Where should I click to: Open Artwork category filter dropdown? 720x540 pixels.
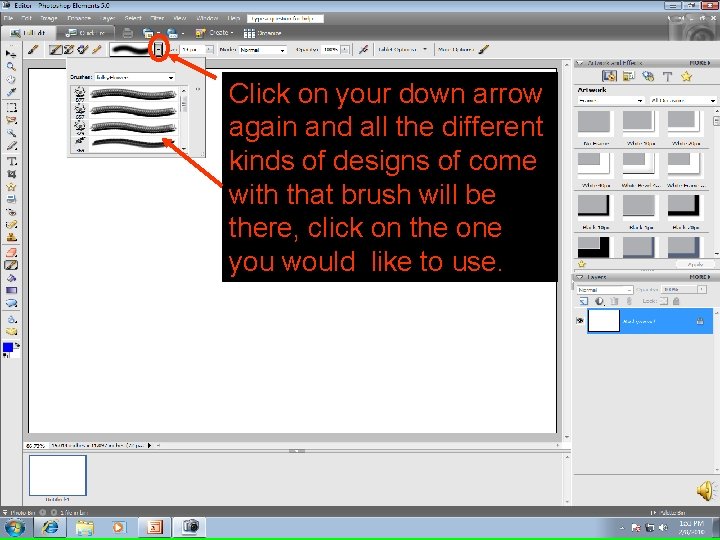point(683,100)
